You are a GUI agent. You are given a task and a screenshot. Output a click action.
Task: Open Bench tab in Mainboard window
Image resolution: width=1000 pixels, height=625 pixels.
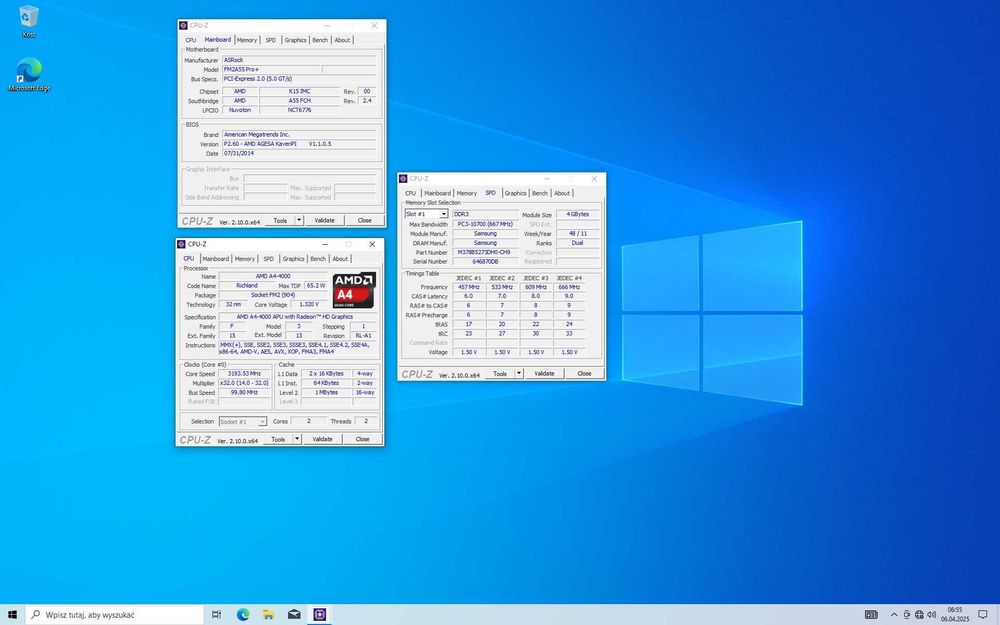(x=320, y=40)
